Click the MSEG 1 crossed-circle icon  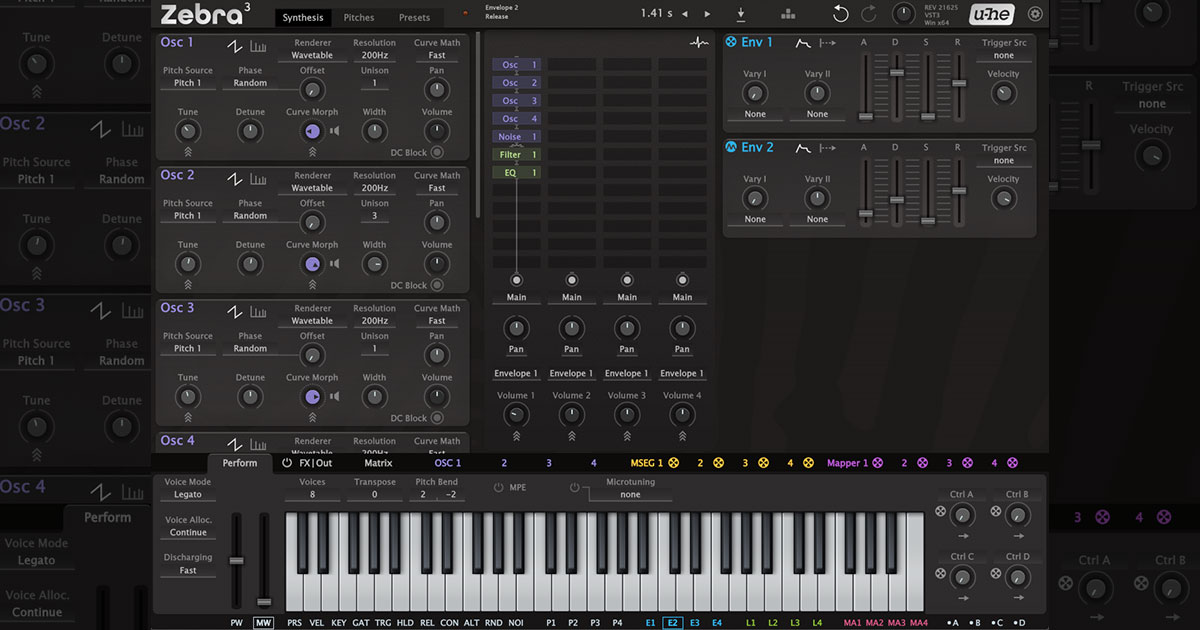673,463
